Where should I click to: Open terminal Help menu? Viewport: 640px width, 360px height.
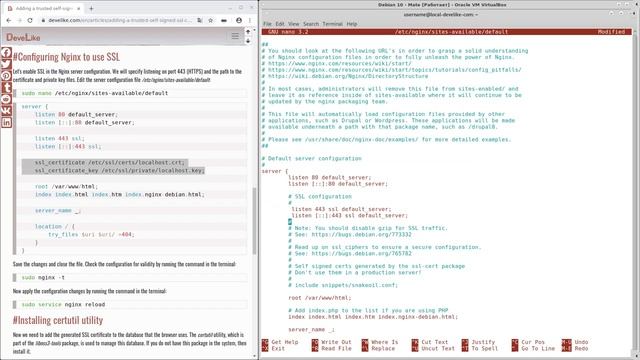(x=352, y=24)
